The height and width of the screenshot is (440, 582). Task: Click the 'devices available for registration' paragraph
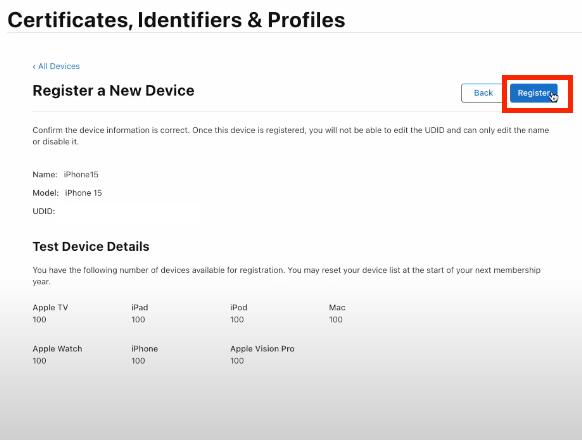286,276
